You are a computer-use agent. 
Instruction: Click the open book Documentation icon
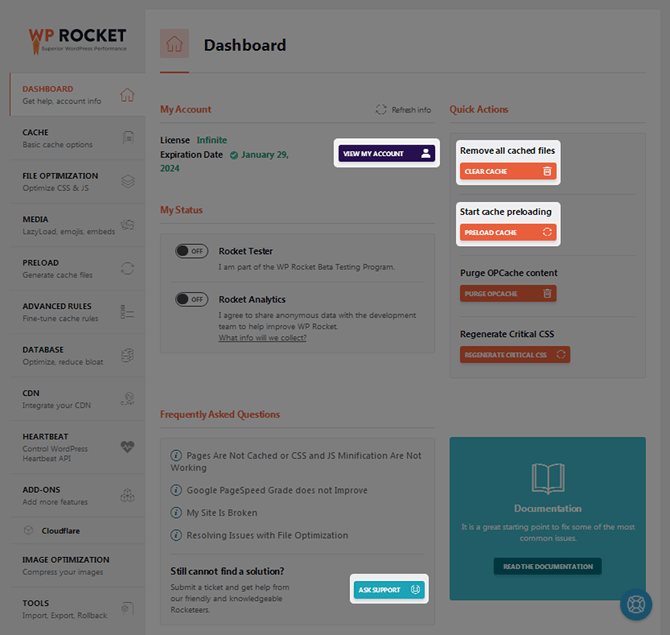[548, 478]
